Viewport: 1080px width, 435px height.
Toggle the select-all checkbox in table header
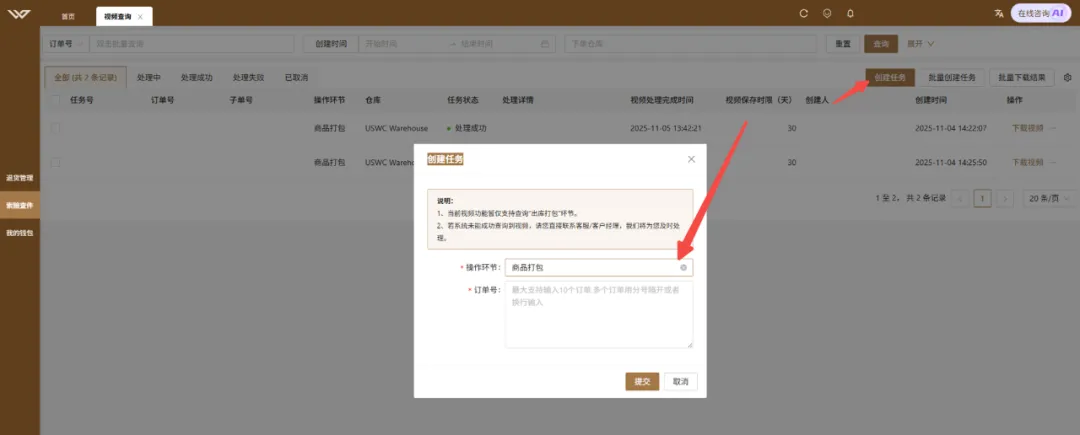[x=55, y=100]
